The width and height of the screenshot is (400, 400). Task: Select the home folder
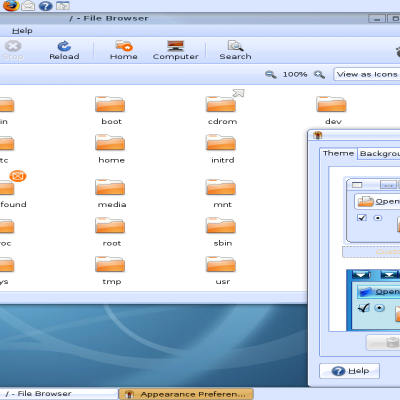(110, 142)
